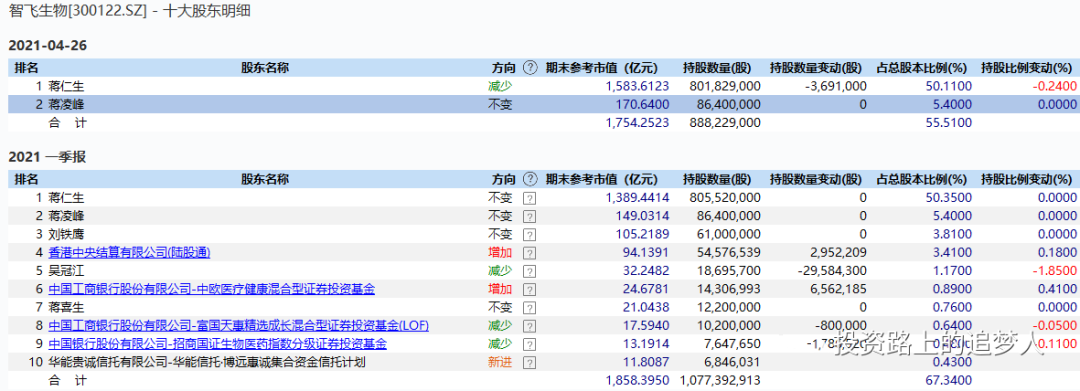Click the question icon in 吴冠江 row
Image resolution: width=1080 pixels, height=391 pixels.
pos(529,271)
